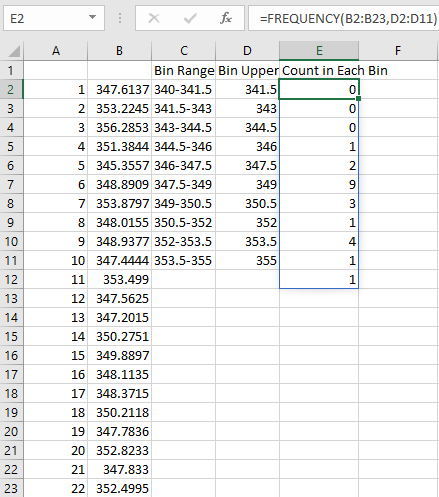
Task: Click cell containing 352.8233
Action: [x=120, y=450]
